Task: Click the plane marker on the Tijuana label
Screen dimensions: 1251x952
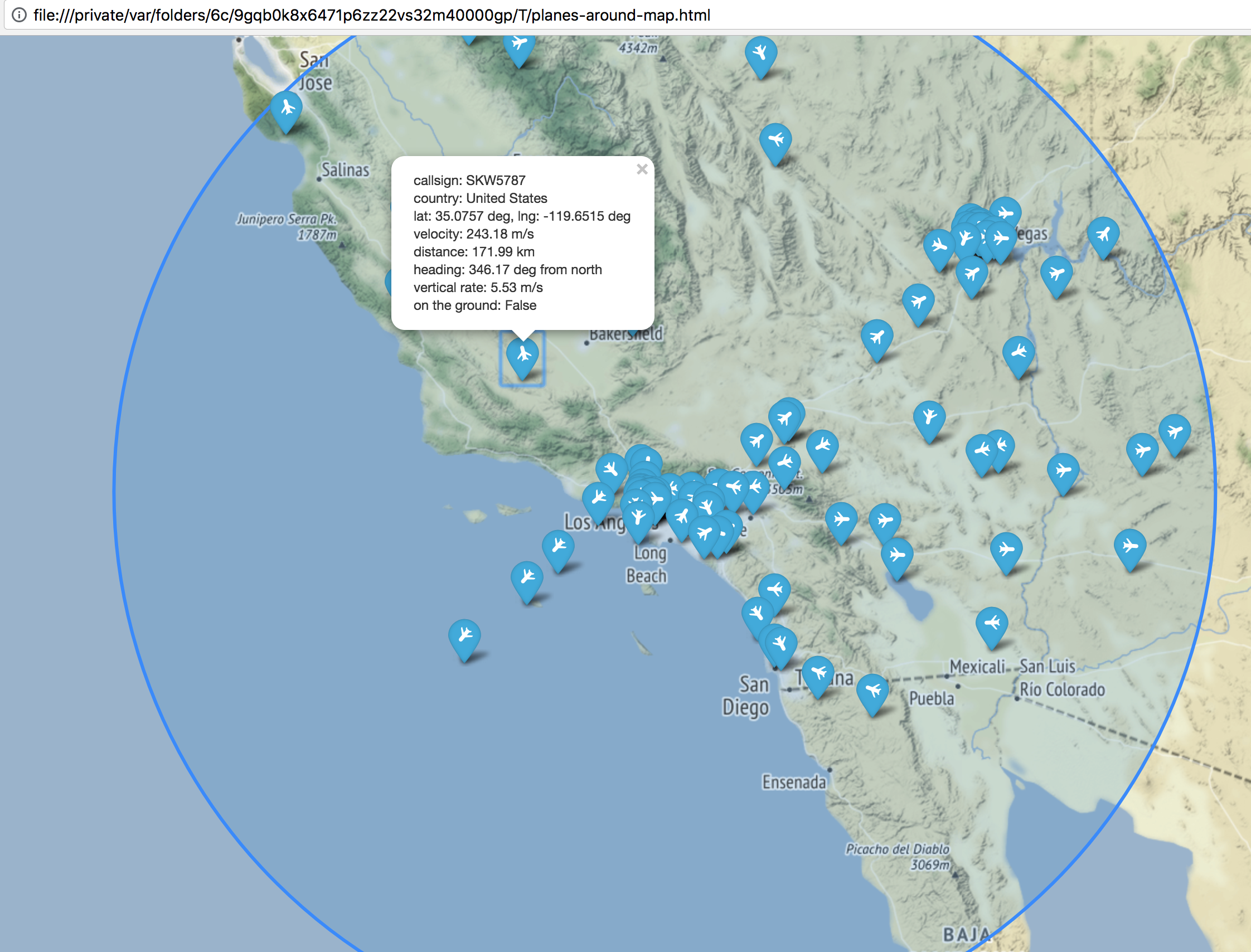Action: coord(817,674)
